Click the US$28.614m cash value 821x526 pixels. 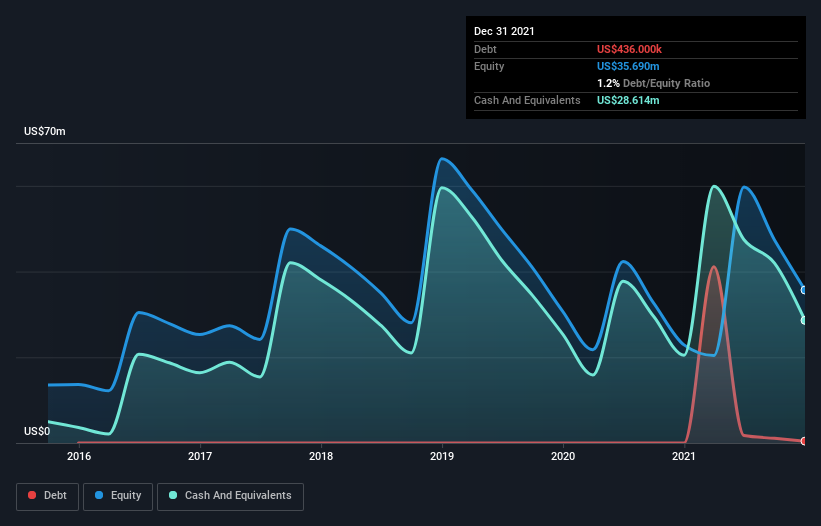(x=628, y=100)
